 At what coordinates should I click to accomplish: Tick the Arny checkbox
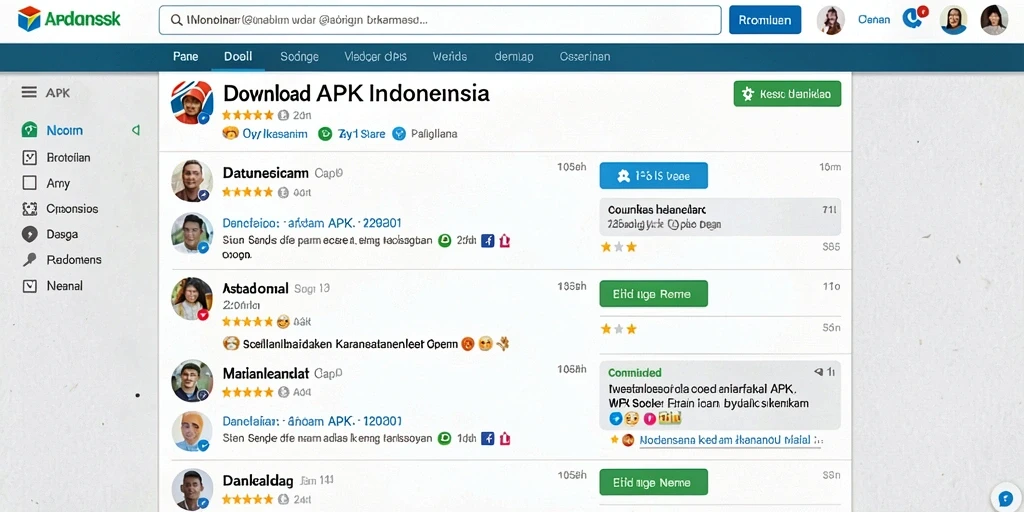[29, 183]
